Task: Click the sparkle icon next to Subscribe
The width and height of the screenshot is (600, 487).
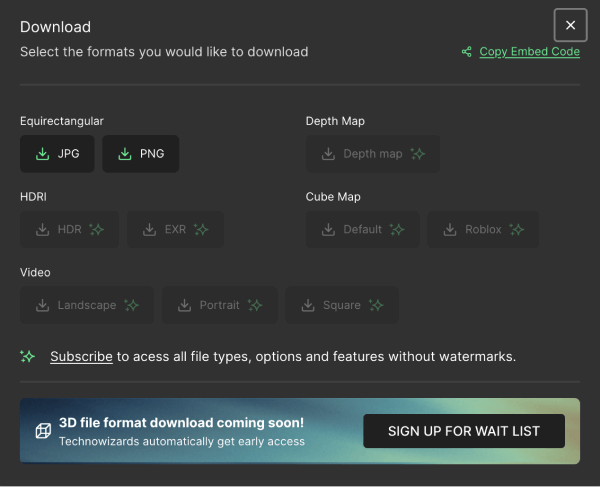Action: [x=29, y=356]
